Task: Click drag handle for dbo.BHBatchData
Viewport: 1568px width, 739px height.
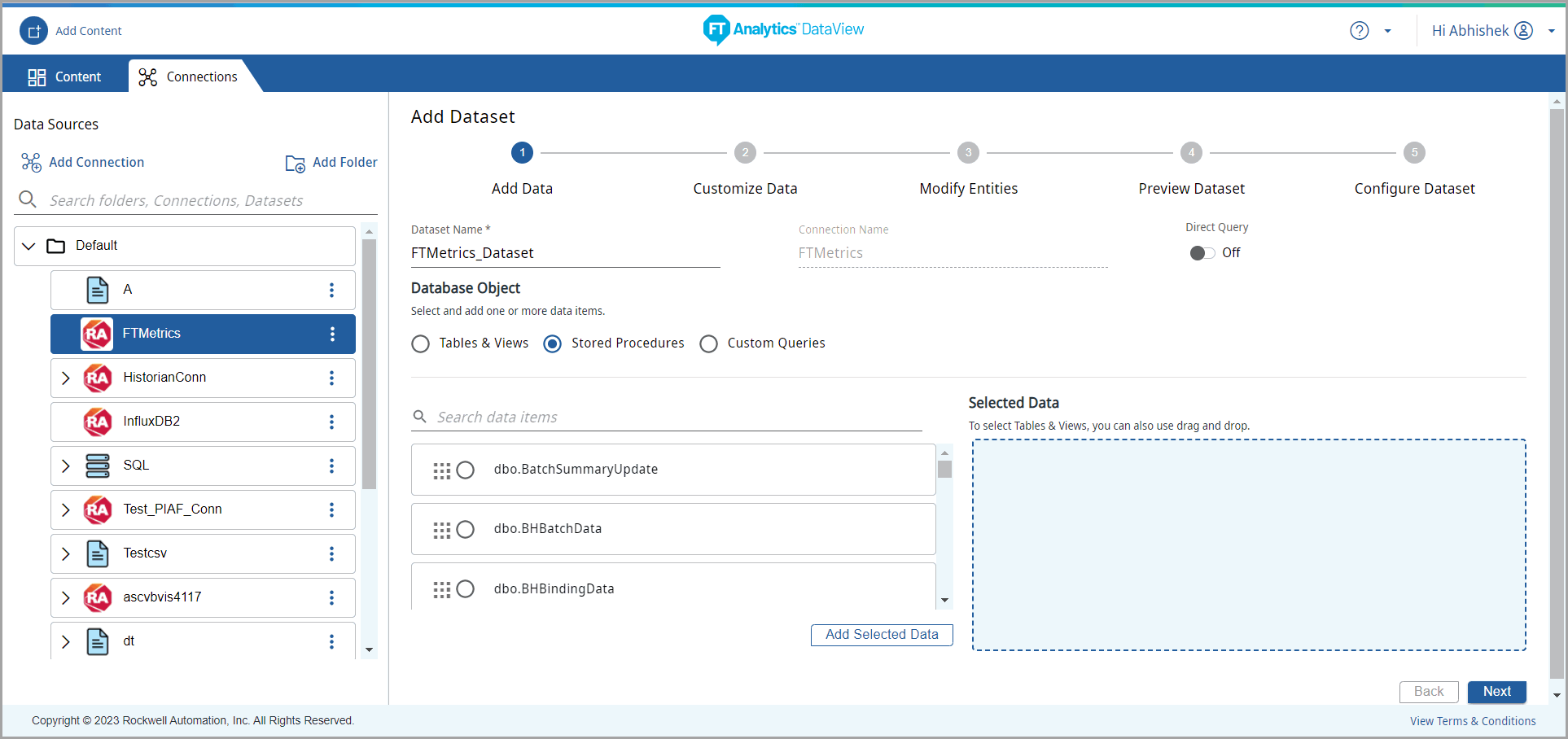Action: click(x=441, y=531)
